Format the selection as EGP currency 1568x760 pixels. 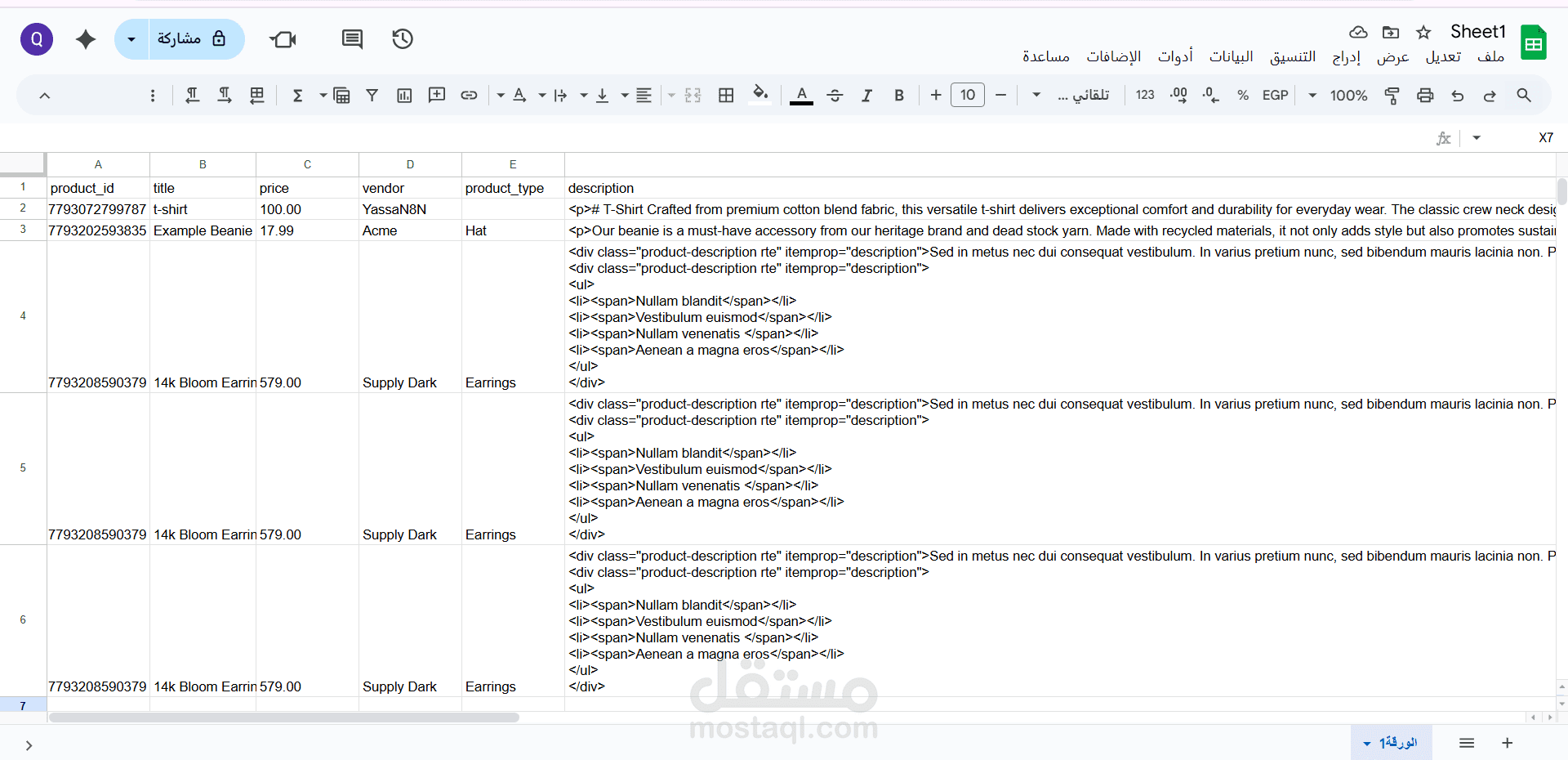point(1275,96)
